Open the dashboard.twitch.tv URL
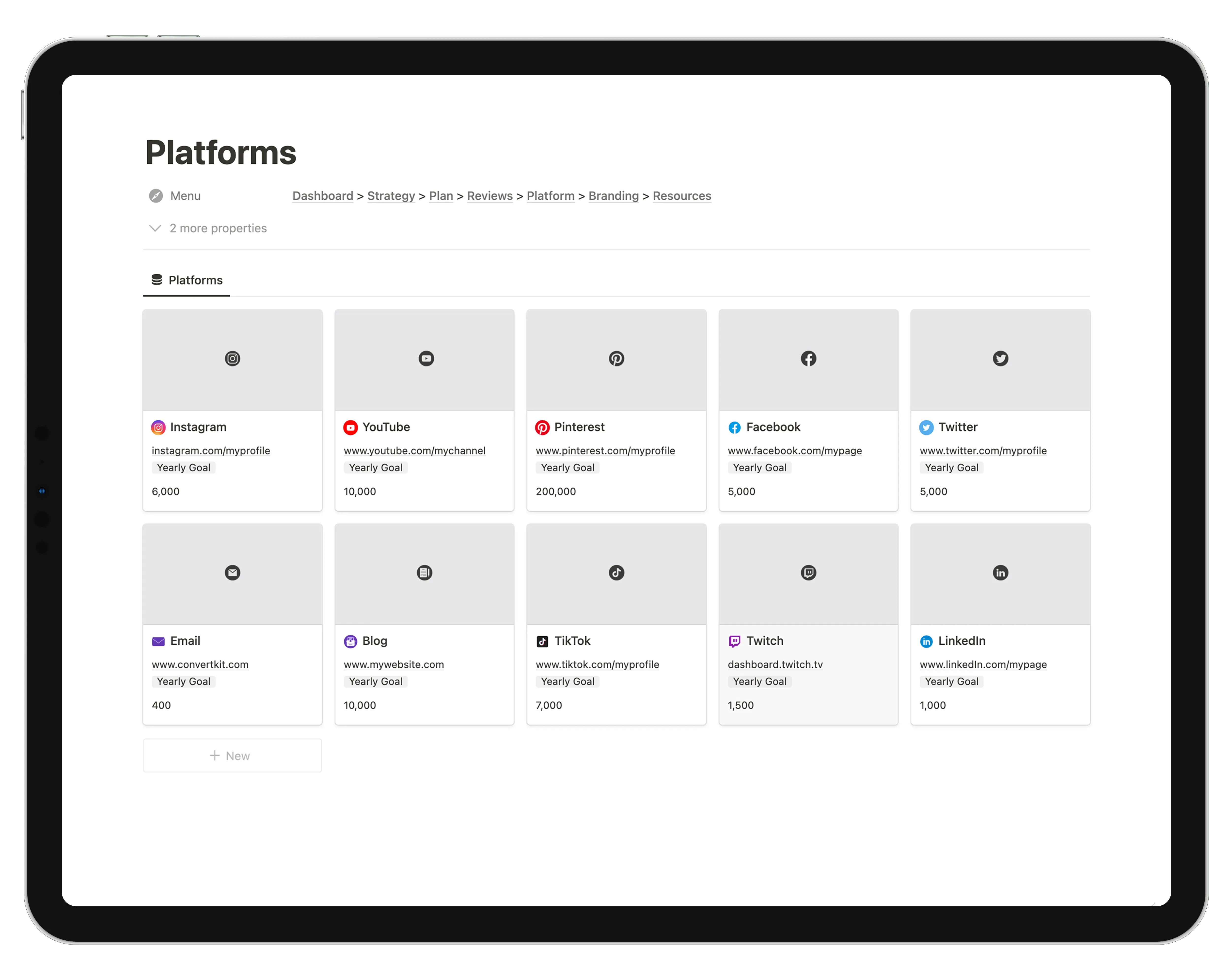Image resolution: width=1230 pixels, height=980 pixels. click(775, 664)
